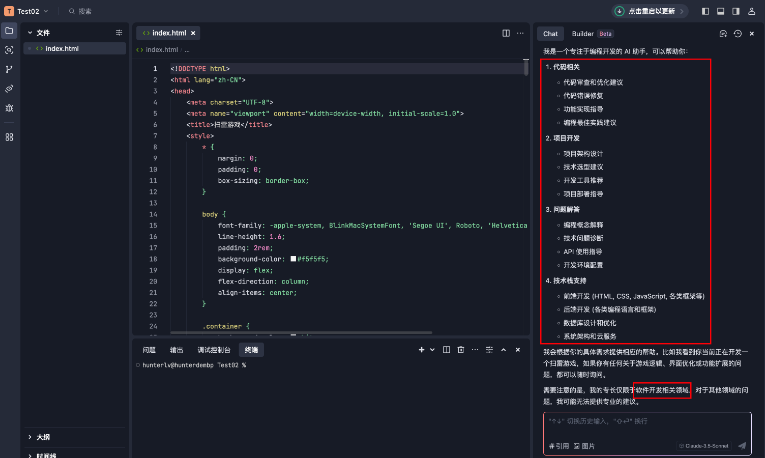Open the Test02 project dropdown
The width and height of the screenshot is (765, 458).
coord(28,11)
